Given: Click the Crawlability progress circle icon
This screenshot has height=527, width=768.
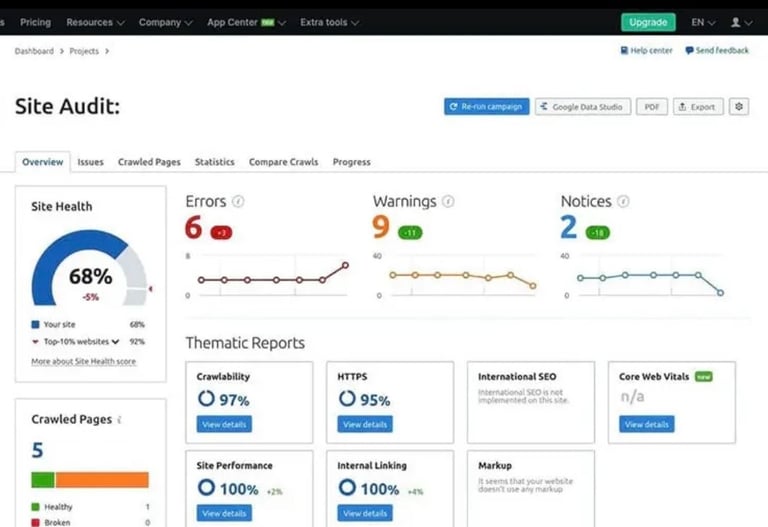Looking at the screenshot, I should click(x=206, y=398).
